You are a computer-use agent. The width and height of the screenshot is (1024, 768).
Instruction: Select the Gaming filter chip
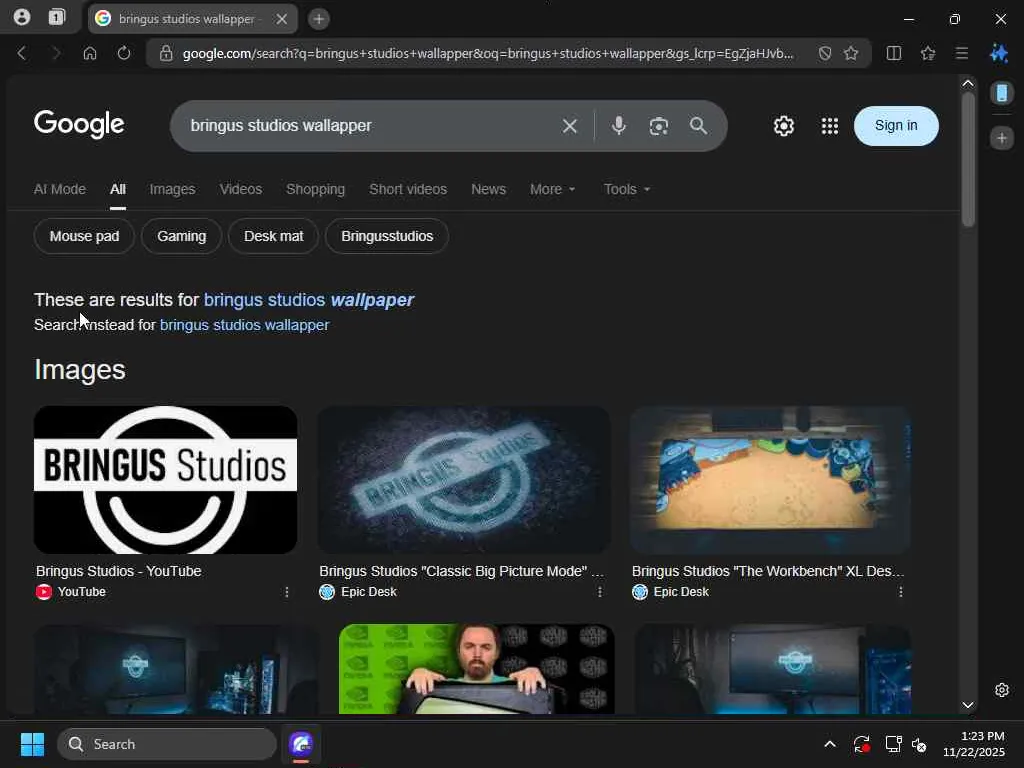point(182,236)
